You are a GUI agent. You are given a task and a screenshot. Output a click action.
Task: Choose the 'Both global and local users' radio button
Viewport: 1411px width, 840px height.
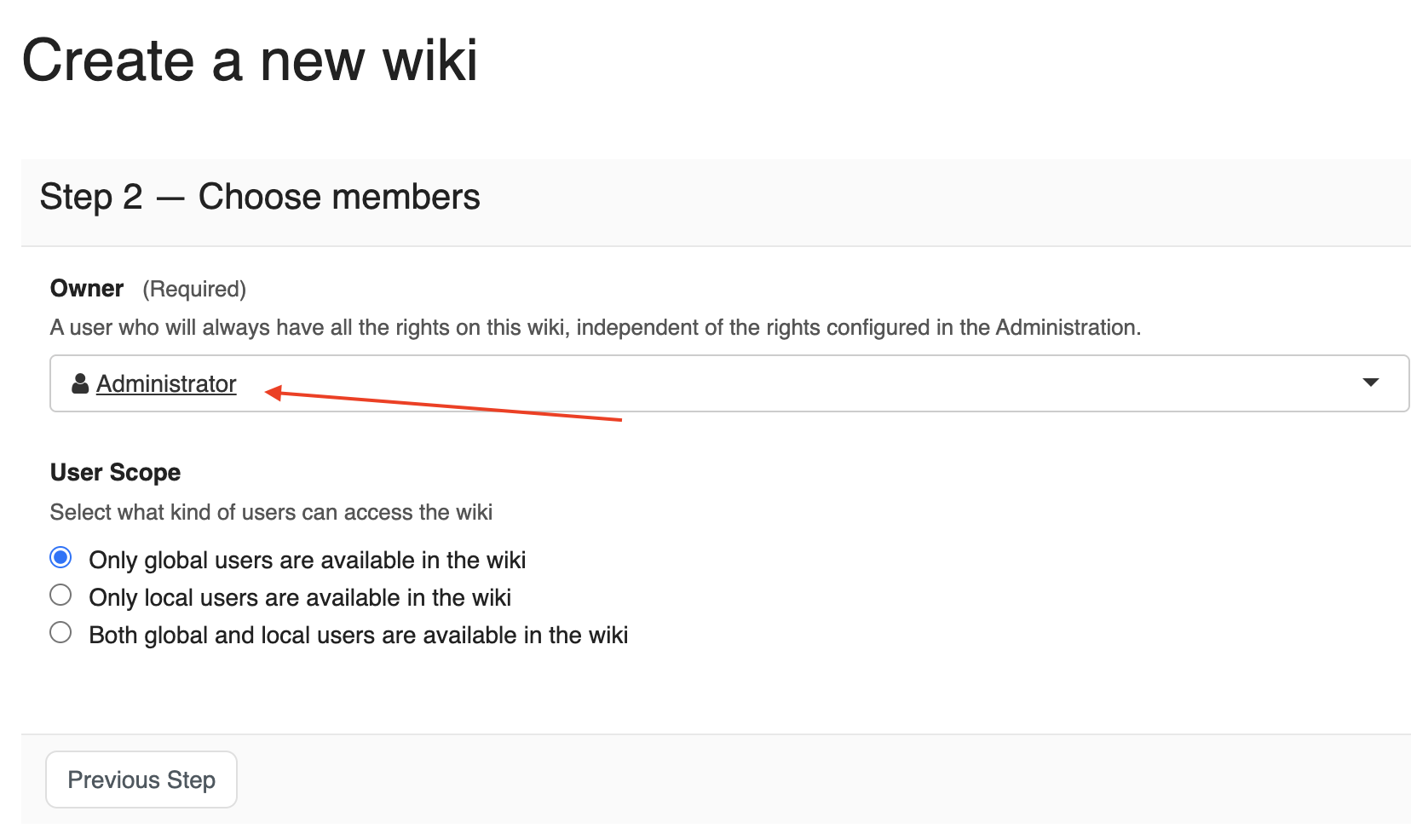[x=60, y=632]
